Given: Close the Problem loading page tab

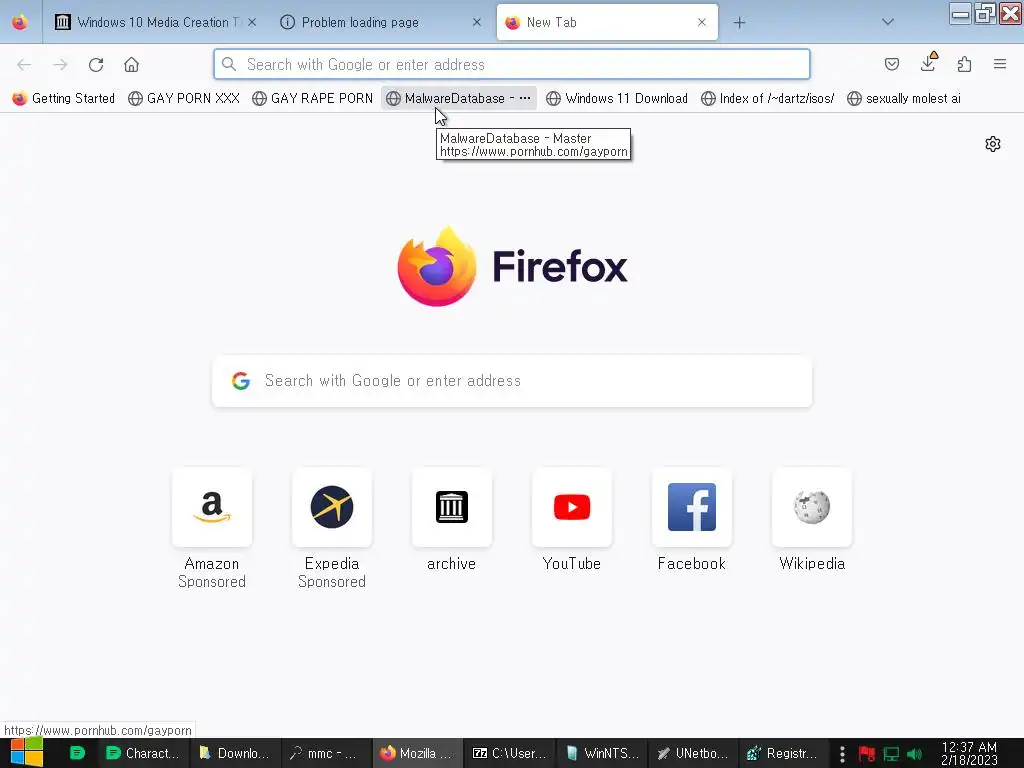Looking at the screenshot, I should pos(477,22).
